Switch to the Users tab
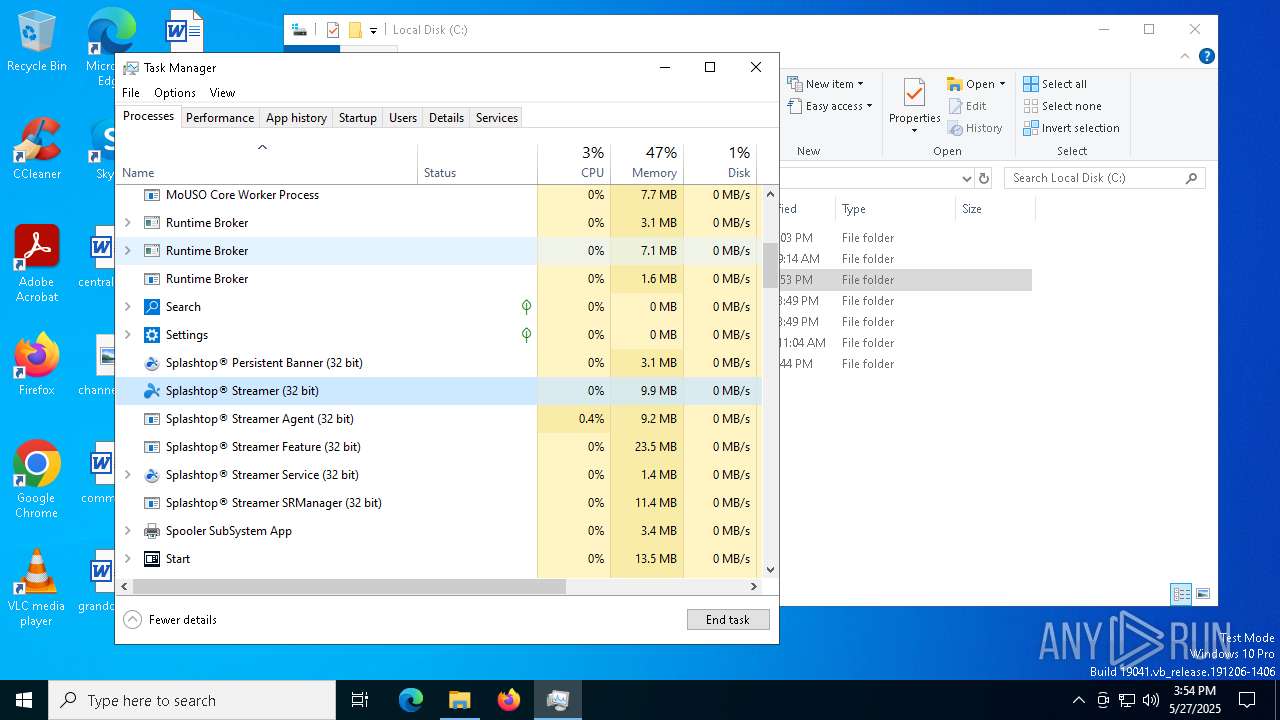Screen dimensions: 1280x720 (x=403, y=117)
